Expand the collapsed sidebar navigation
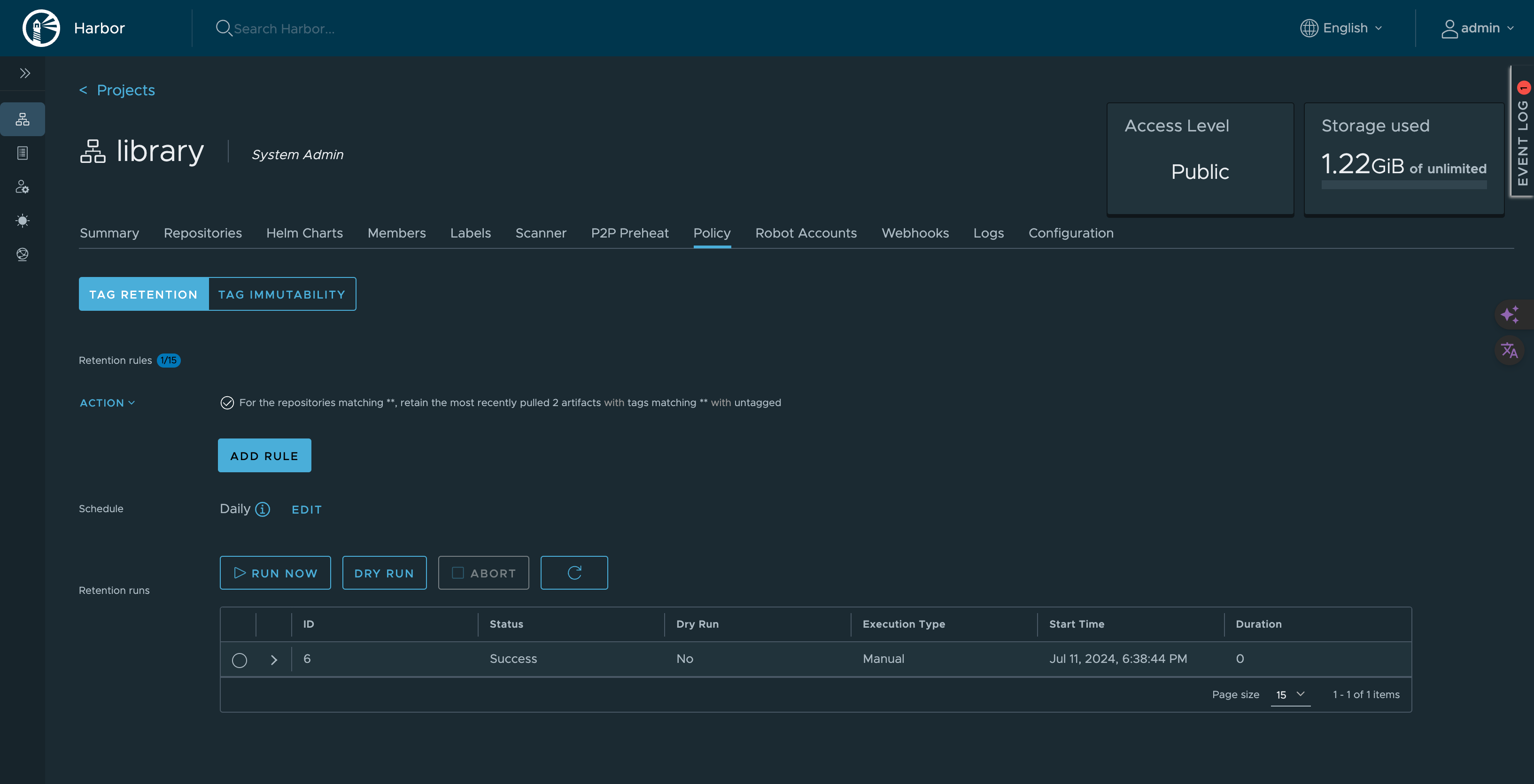 pos(24,73)
